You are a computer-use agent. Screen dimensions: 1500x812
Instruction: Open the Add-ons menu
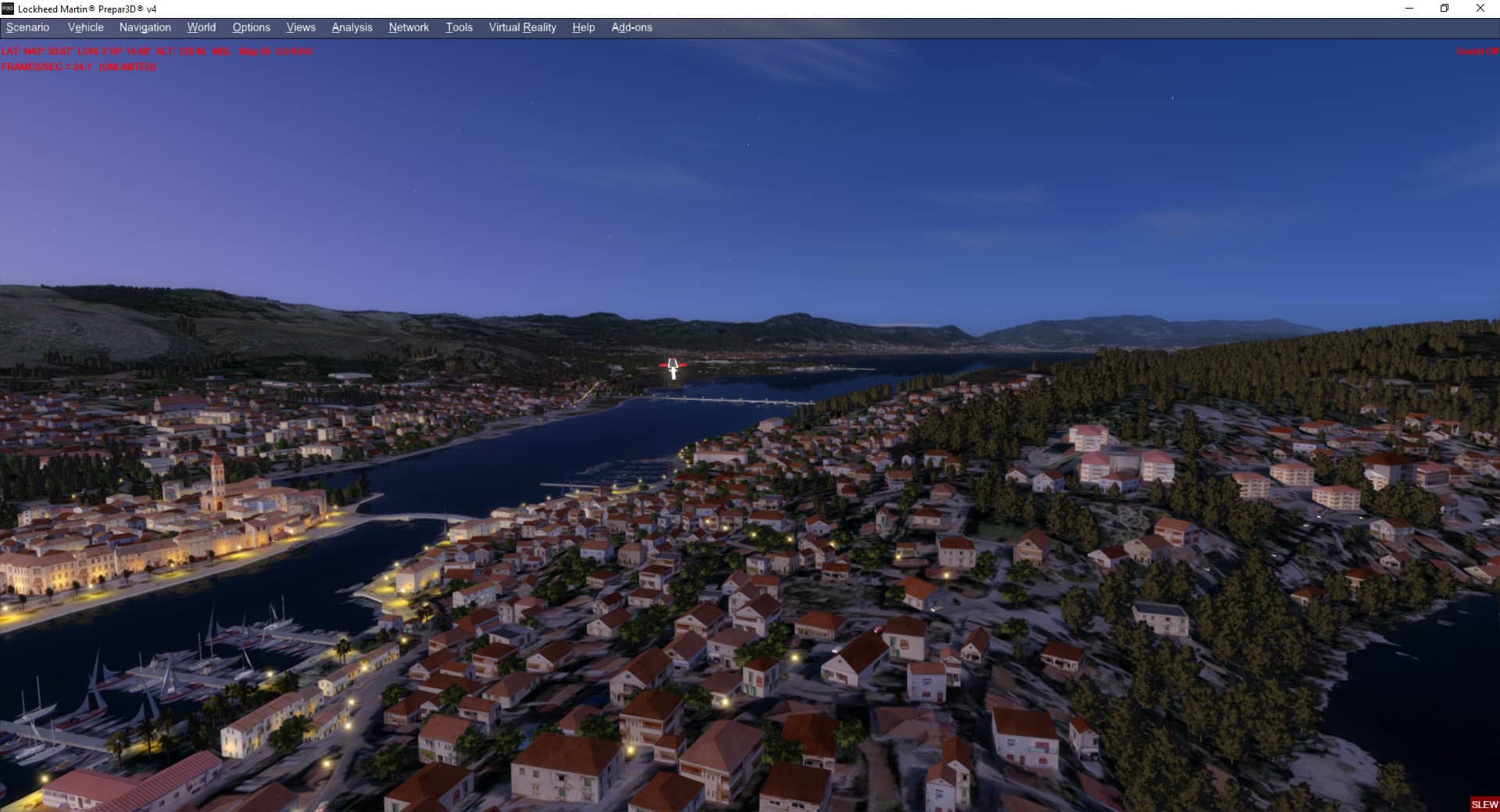pos(631,27)
